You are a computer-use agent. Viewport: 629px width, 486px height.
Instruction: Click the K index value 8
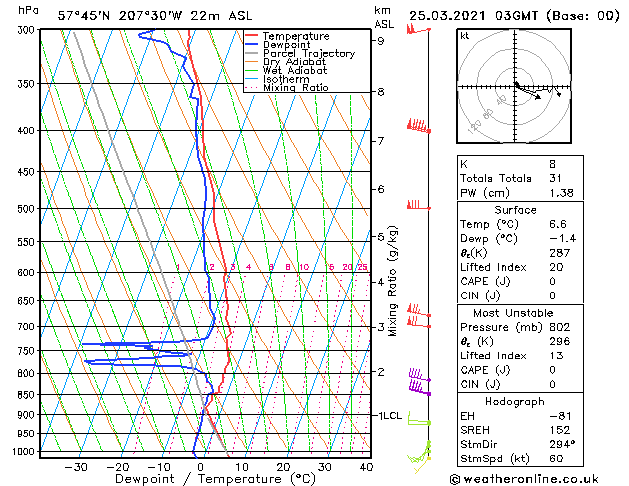pyautogui.click(x=552, y=164)
